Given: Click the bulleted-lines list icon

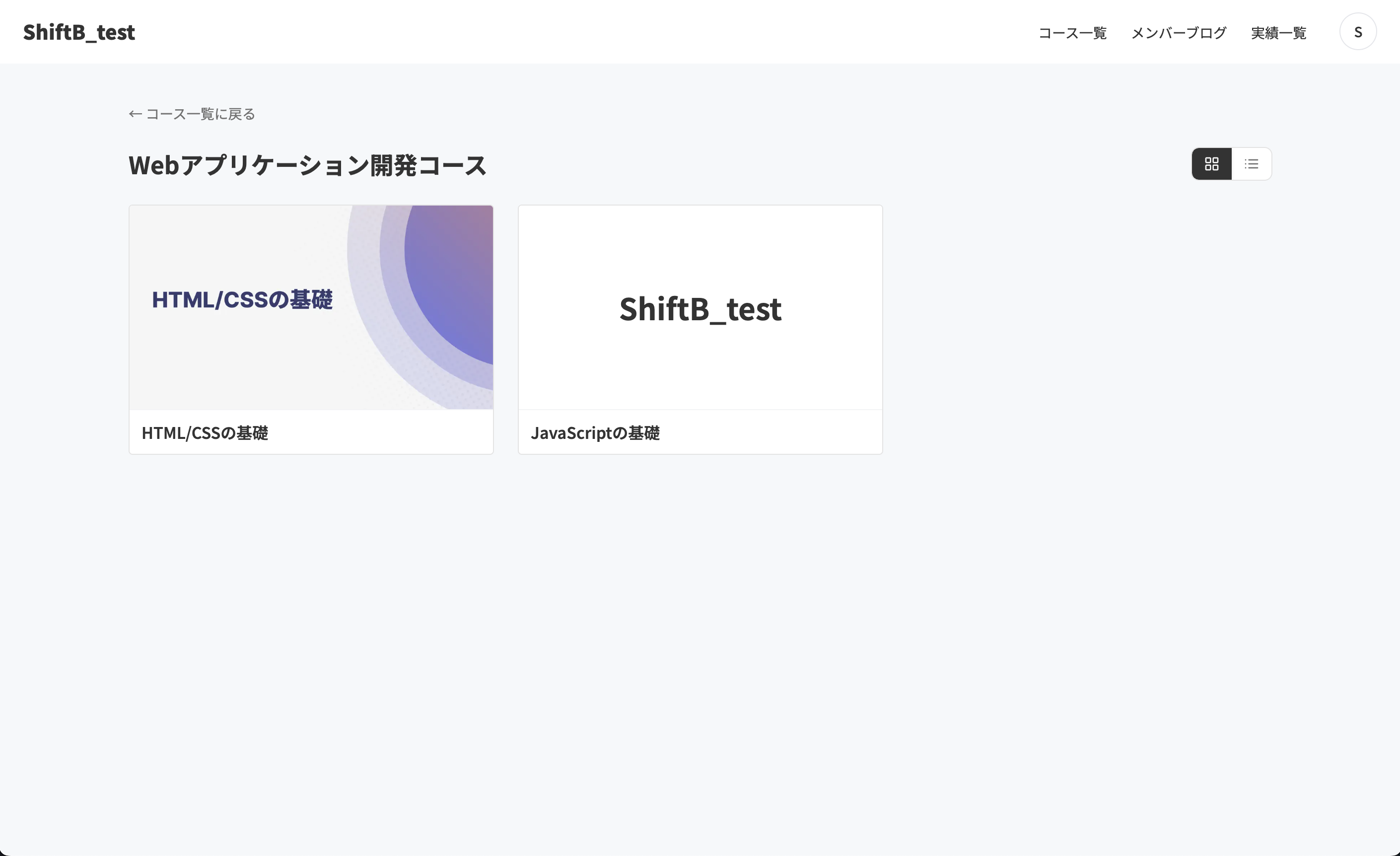Looking at the screenshot, I should (x=1251, y=164).
